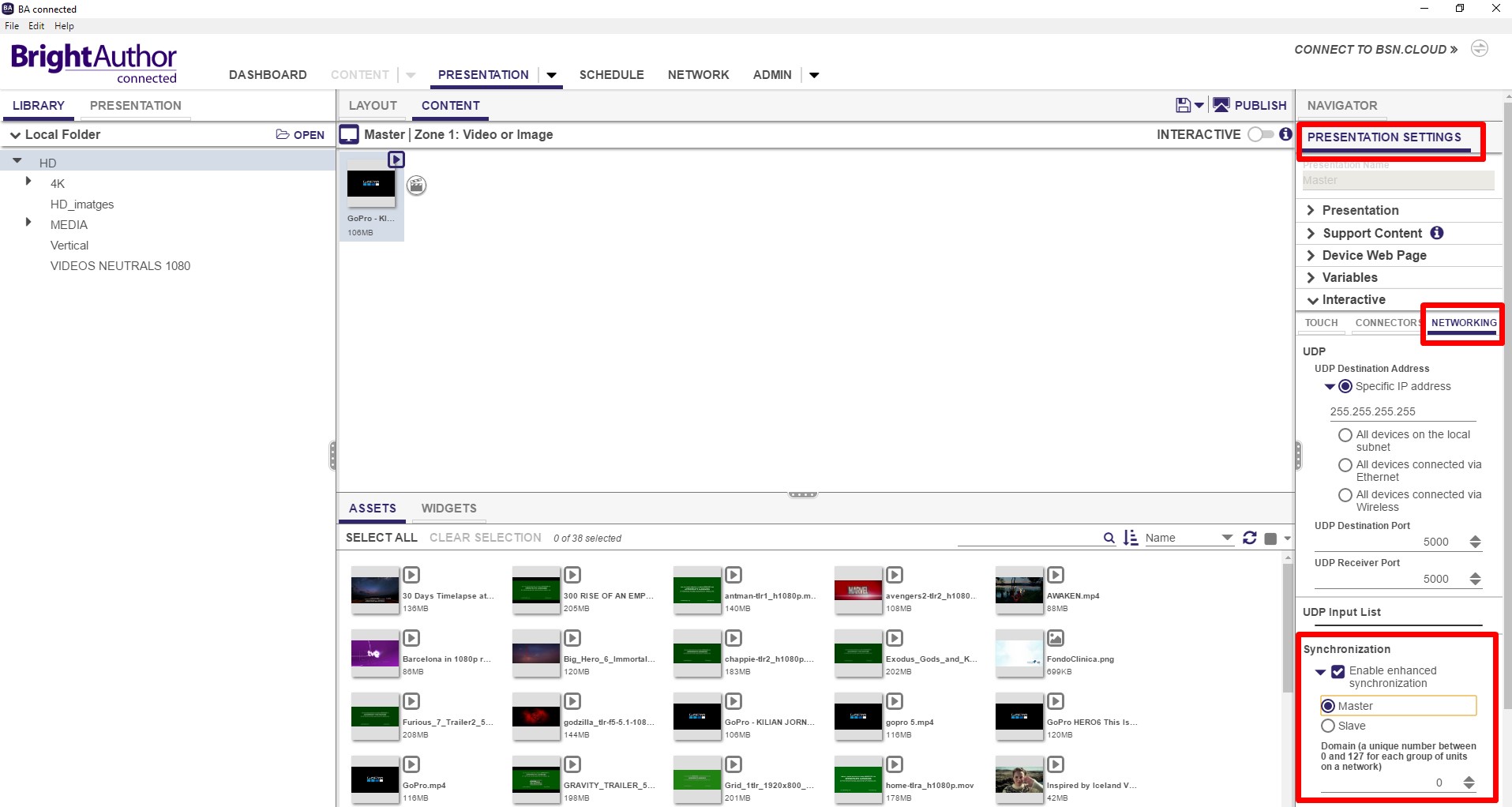
Task: Click play icon on godzilla trailer
Action: (x=572, y=701)
